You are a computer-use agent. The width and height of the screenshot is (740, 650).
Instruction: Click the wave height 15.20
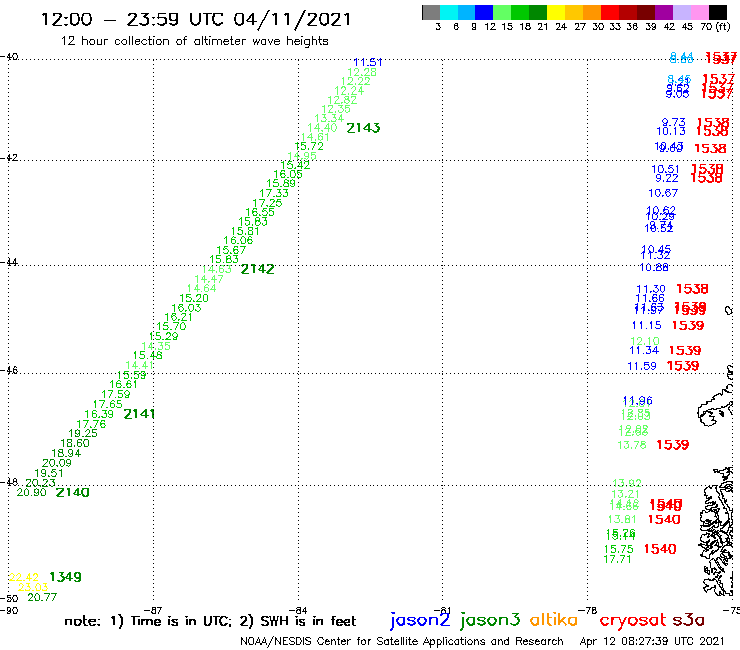[x=194, y=298]
